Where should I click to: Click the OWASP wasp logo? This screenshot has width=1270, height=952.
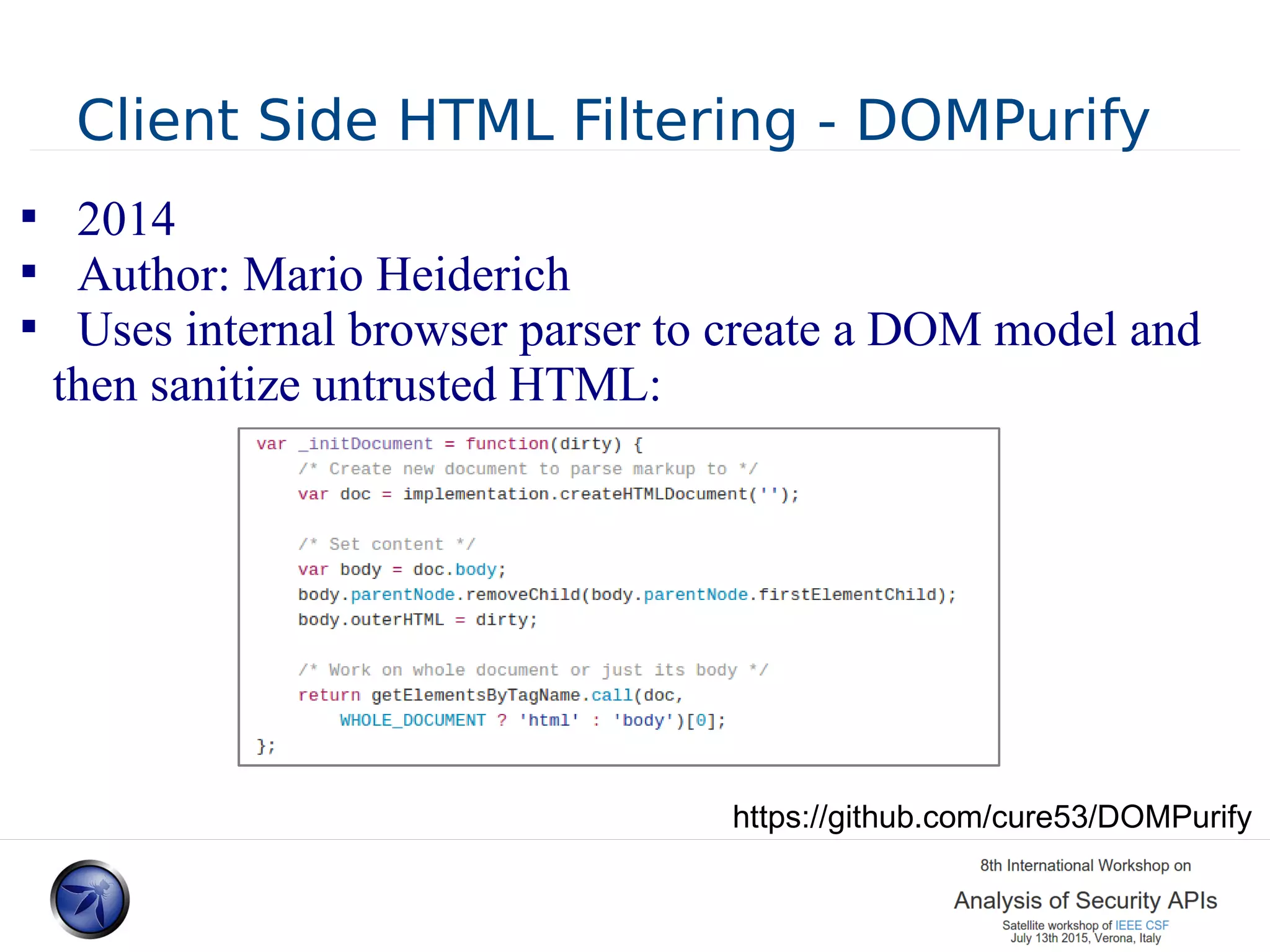click(x=90, y=899)
